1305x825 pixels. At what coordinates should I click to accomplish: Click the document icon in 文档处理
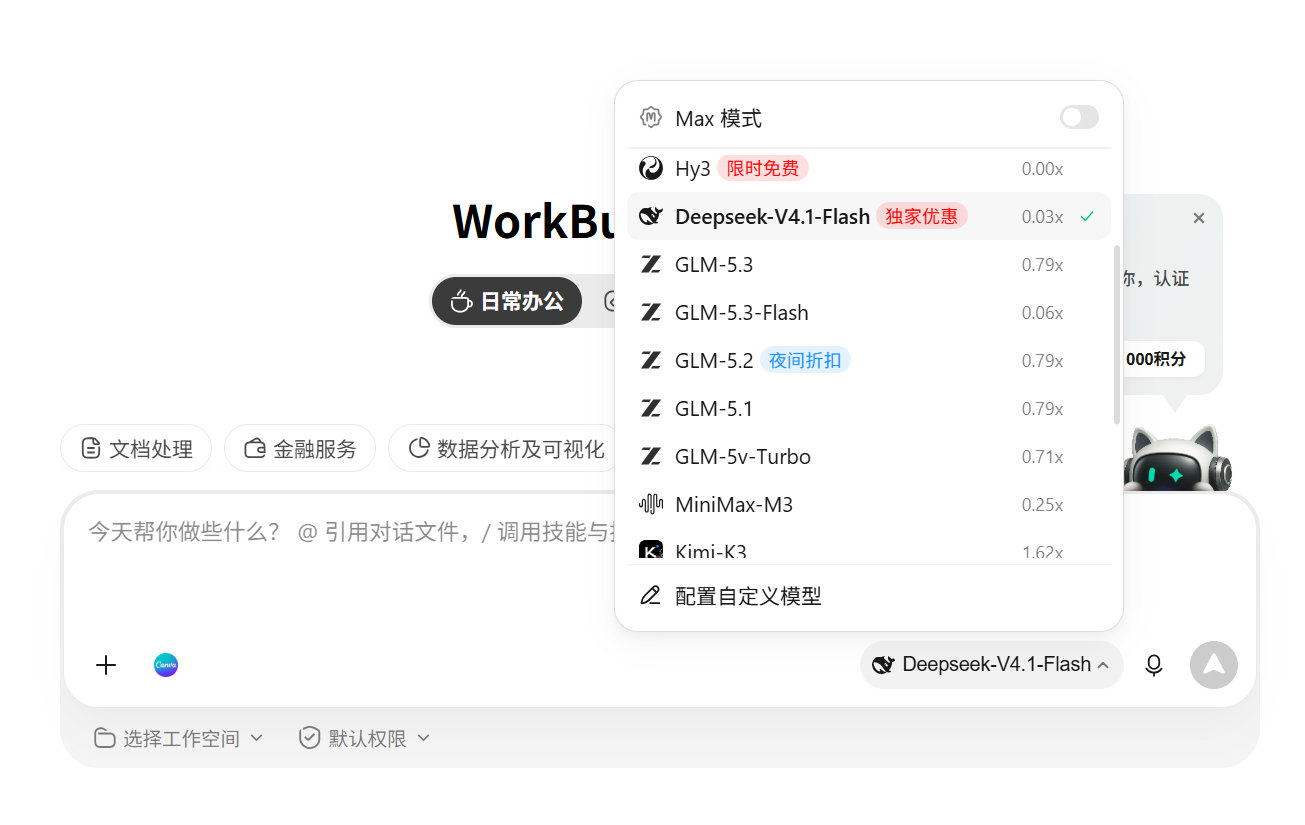91,448
